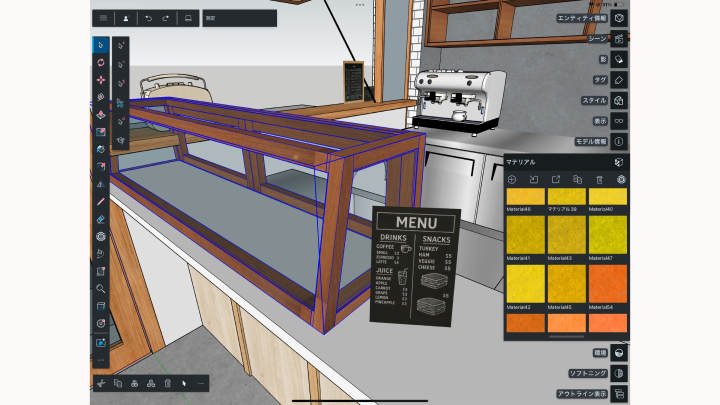Open the hamburger main menu
Screen dimensions: 720x405
click(x=103, y=18)
